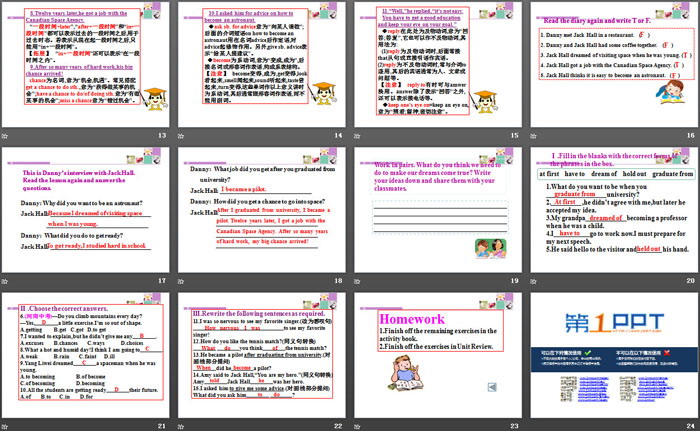The height and width of the screenshot is (431, 700).
Task: Click the slide number 22 label
Action: click(x=338, y=426)
